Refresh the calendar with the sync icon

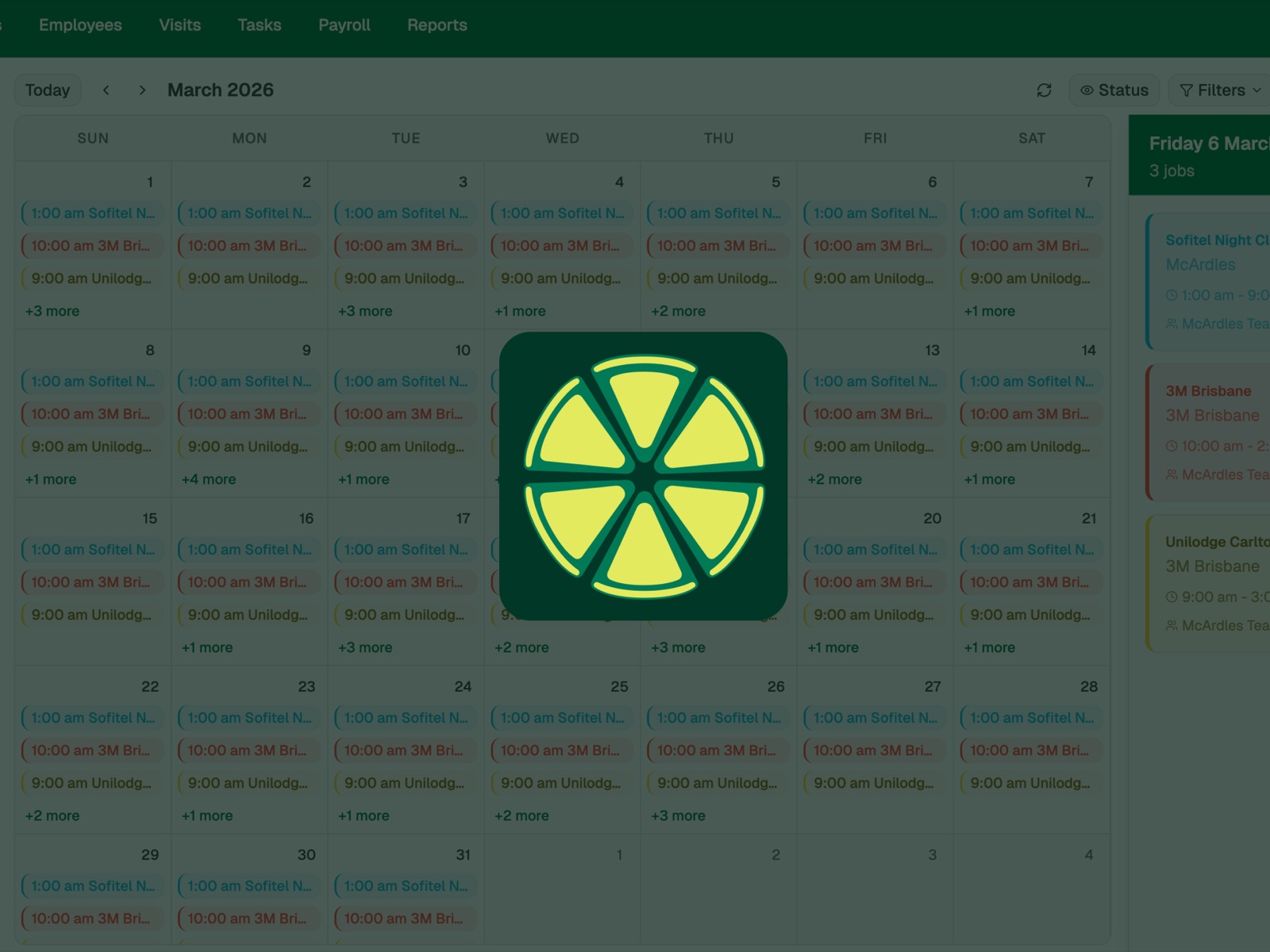pyautogui.click(x=1044, y=90)
